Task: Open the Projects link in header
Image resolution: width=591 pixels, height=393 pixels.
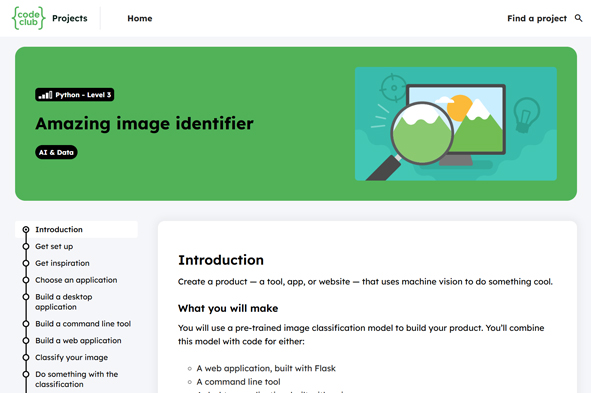Action: (x=70, y=18)
